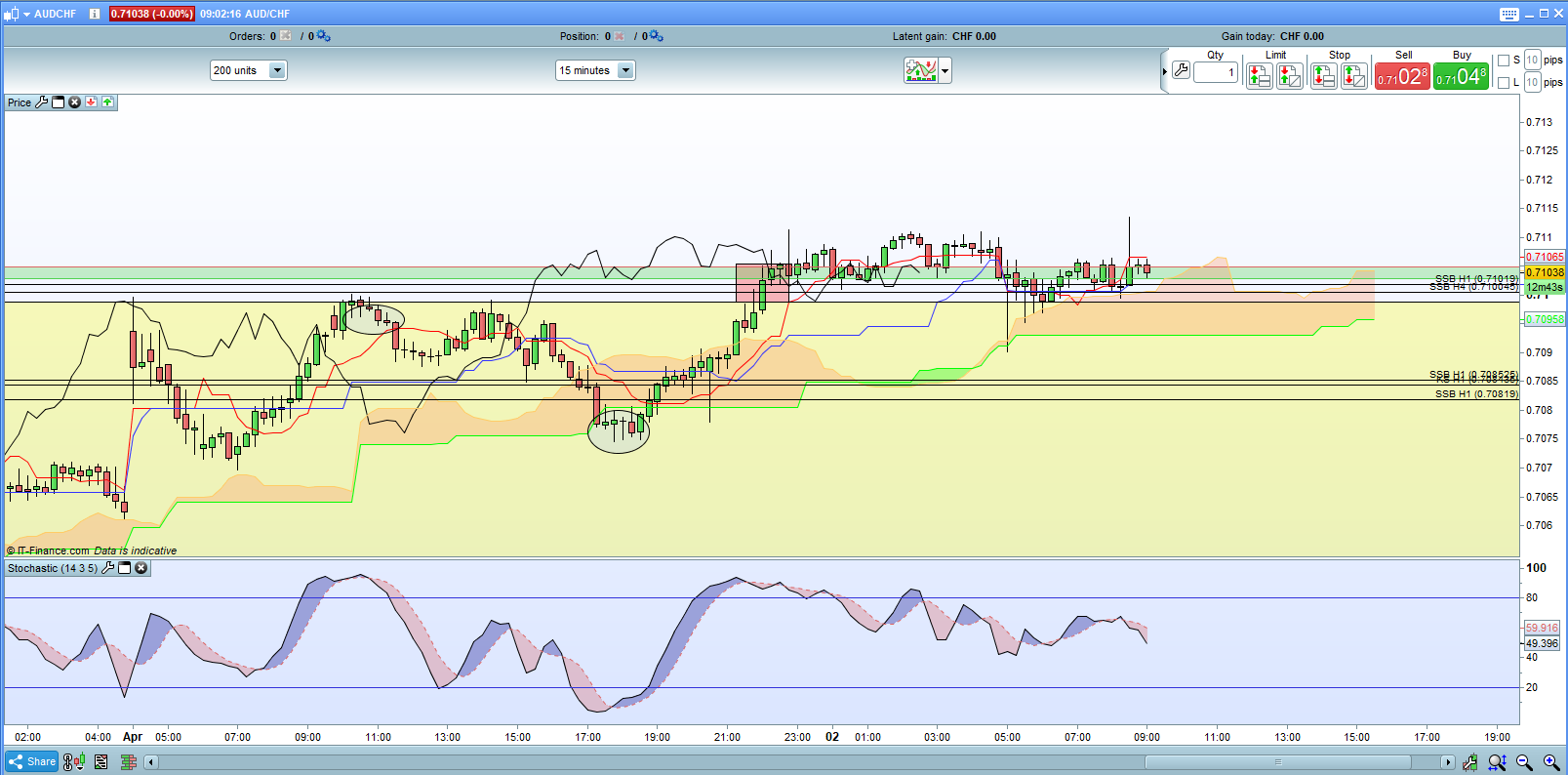Click the scrollbar right arrow
Screen dimensions: 1568x775
(x=1448, y=762)
